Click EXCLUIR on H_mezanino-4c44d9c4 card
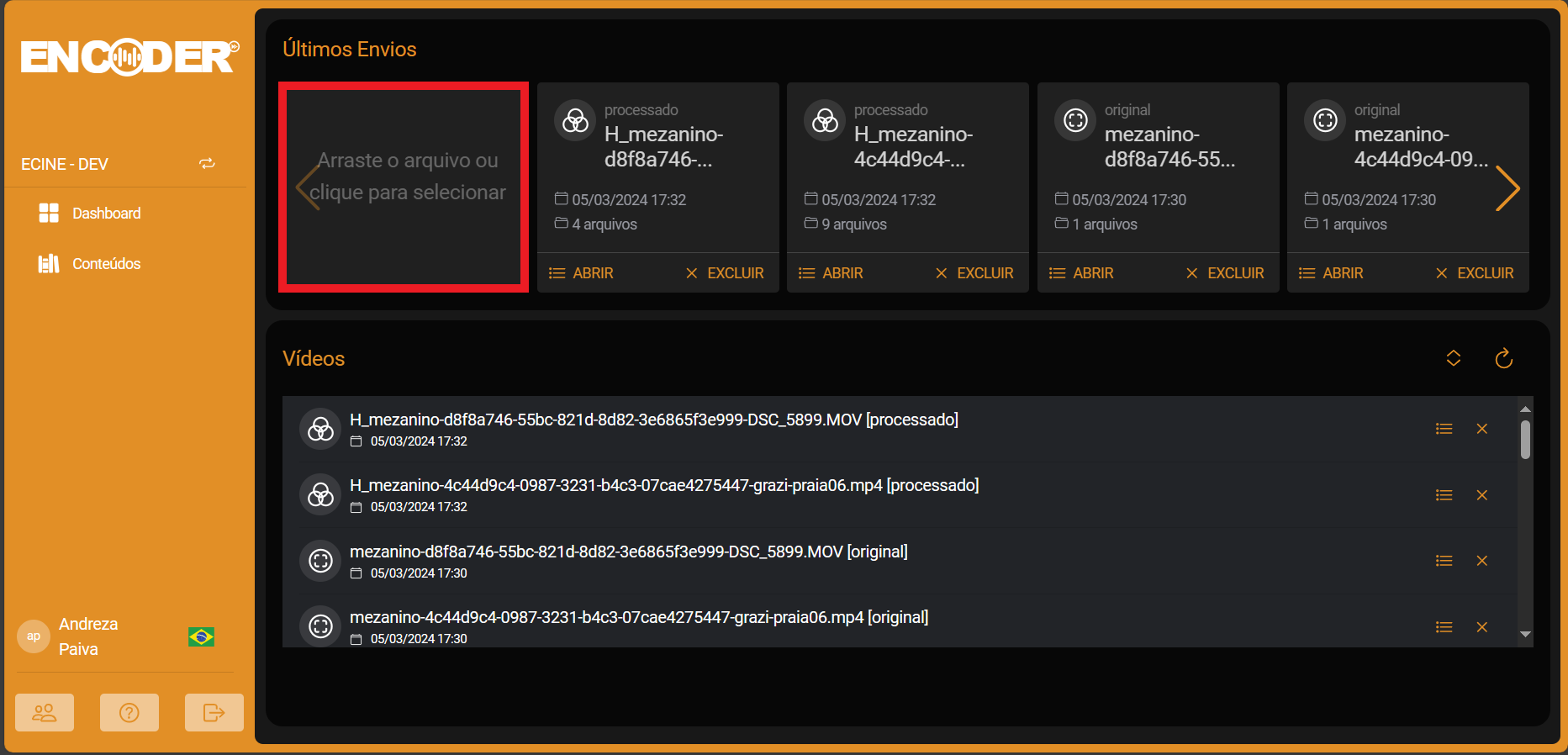 pos(974,273)
